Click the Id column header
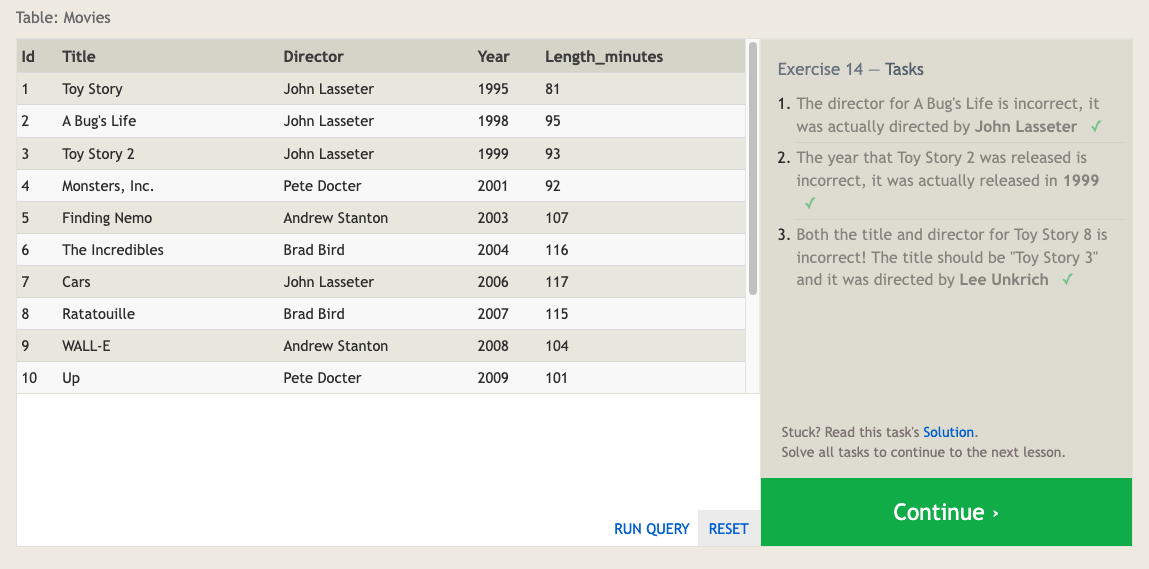The width and height of the screenshot is (1149, 569). (28, 57)
